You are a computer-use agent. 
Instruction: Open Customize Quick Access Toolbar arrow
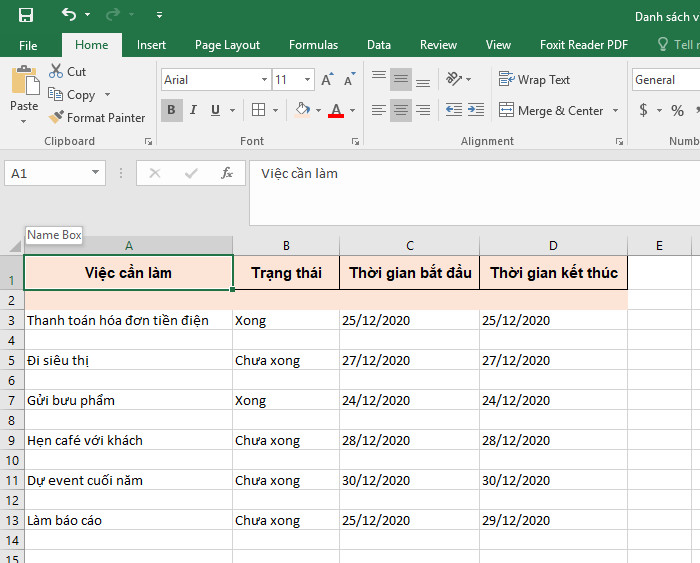click(159, 15)
